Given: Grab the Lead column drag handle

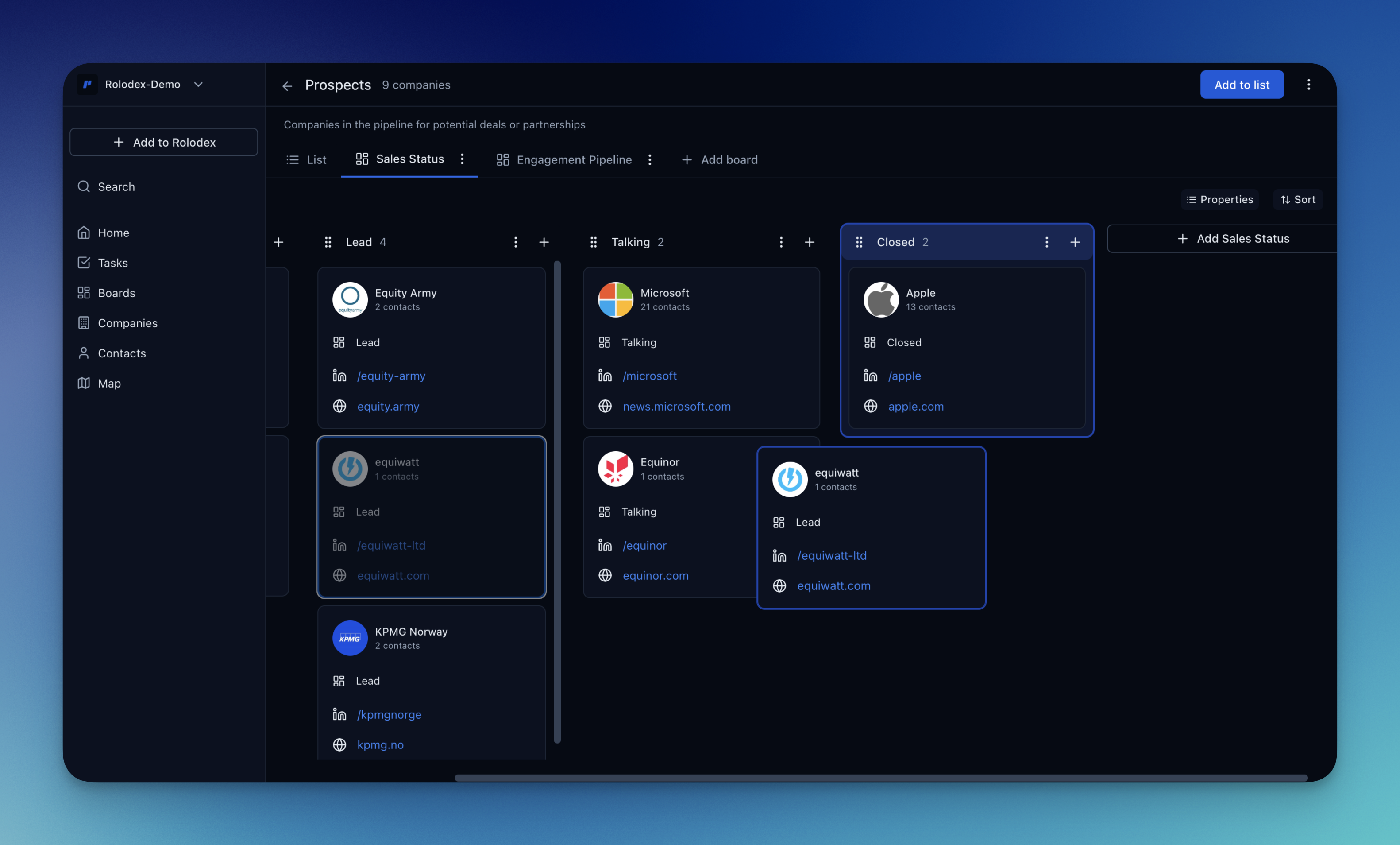Looking at the screenshot, I should point(328,242).
